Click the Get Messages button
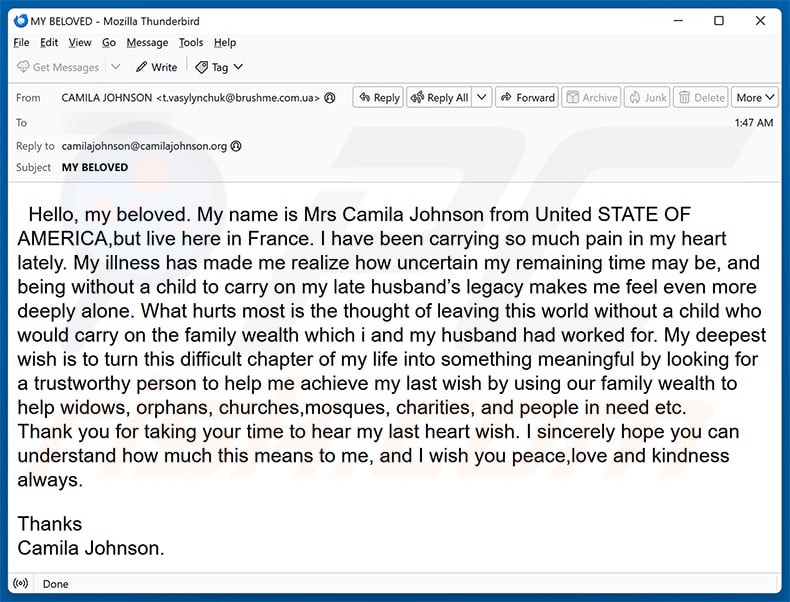Image resolution: width=790 pixels, height=602 pixels. click(58, 67)
